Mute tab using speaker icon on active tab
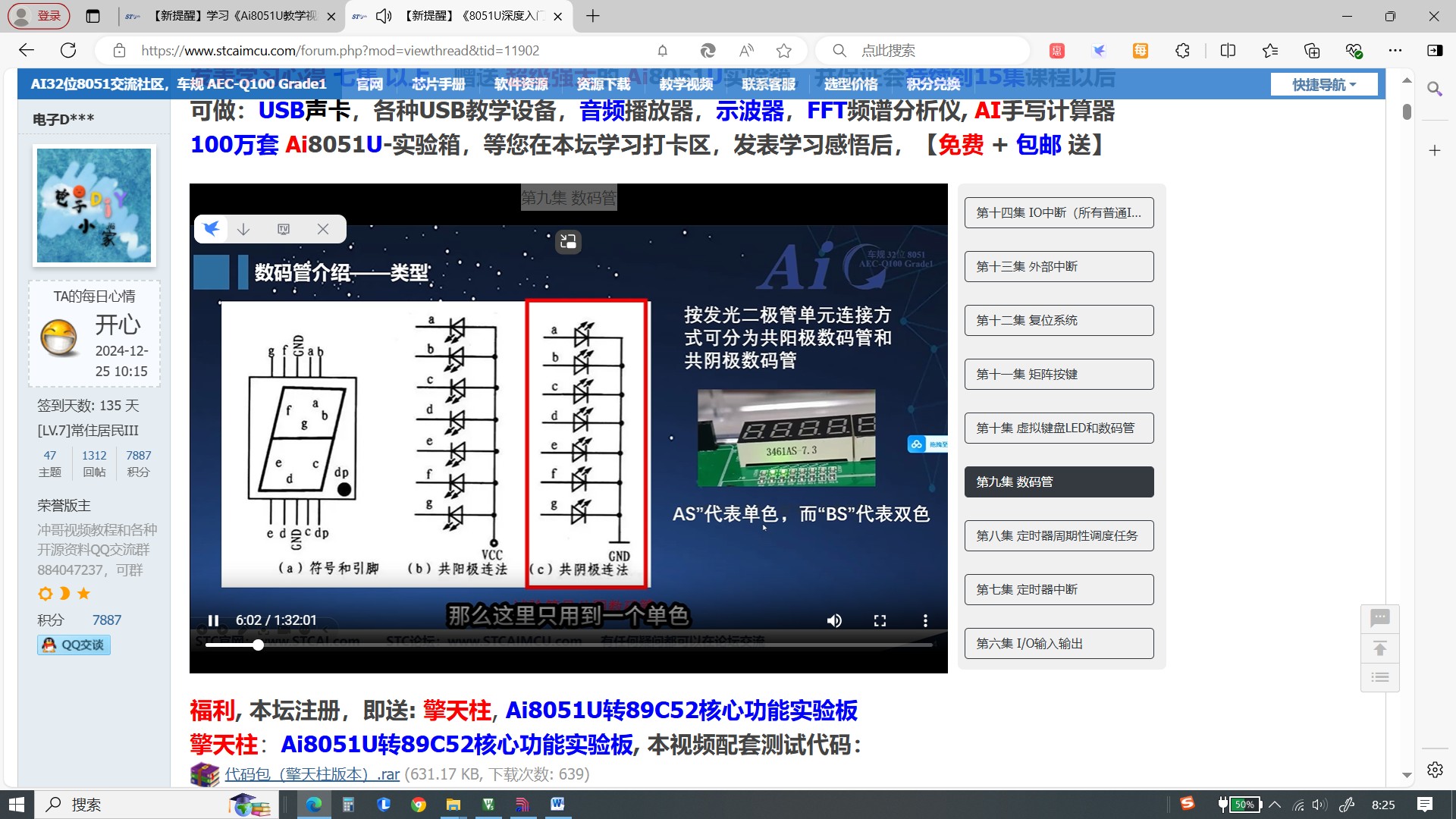 [384, 16]
